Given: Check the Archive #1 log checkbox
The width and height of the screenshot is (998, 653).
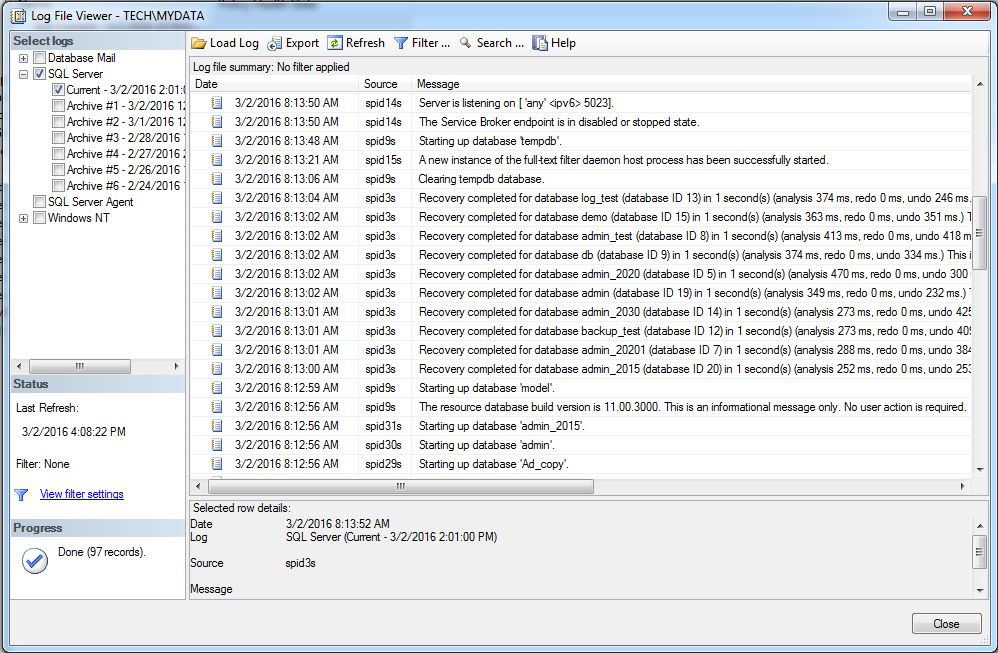Looking at the screenshot, I should (x=58, y=106).
